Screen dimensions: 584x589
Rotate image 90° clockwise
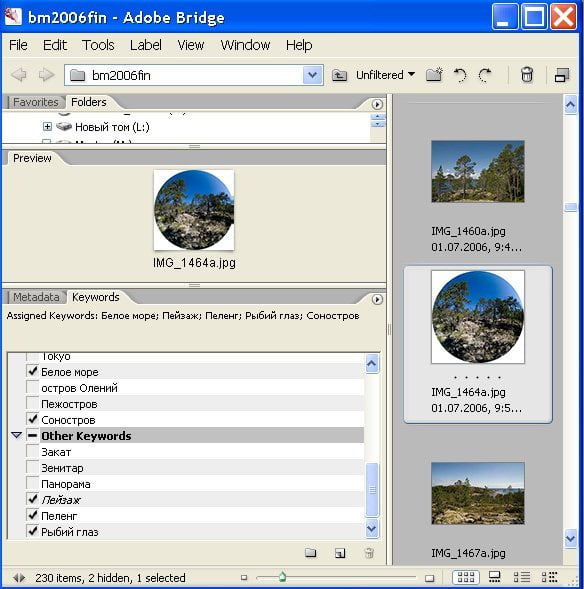click(x=485, y=75)
